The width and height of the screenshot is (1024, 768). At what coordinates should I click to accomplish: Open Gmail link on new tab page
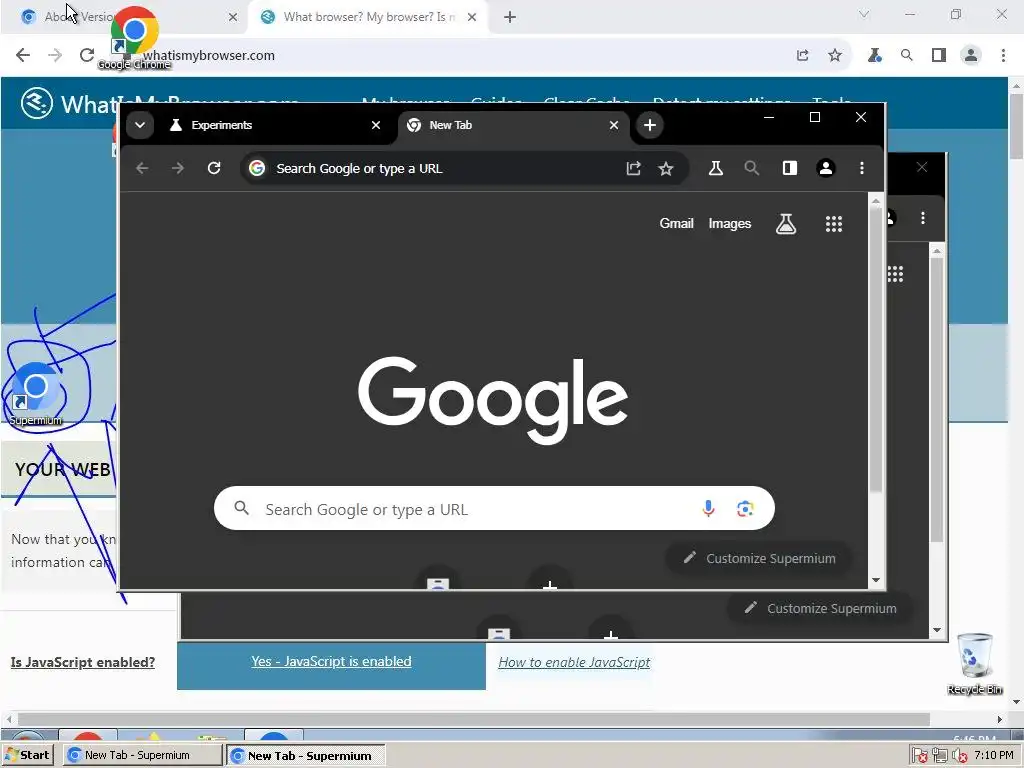(676, 223)
